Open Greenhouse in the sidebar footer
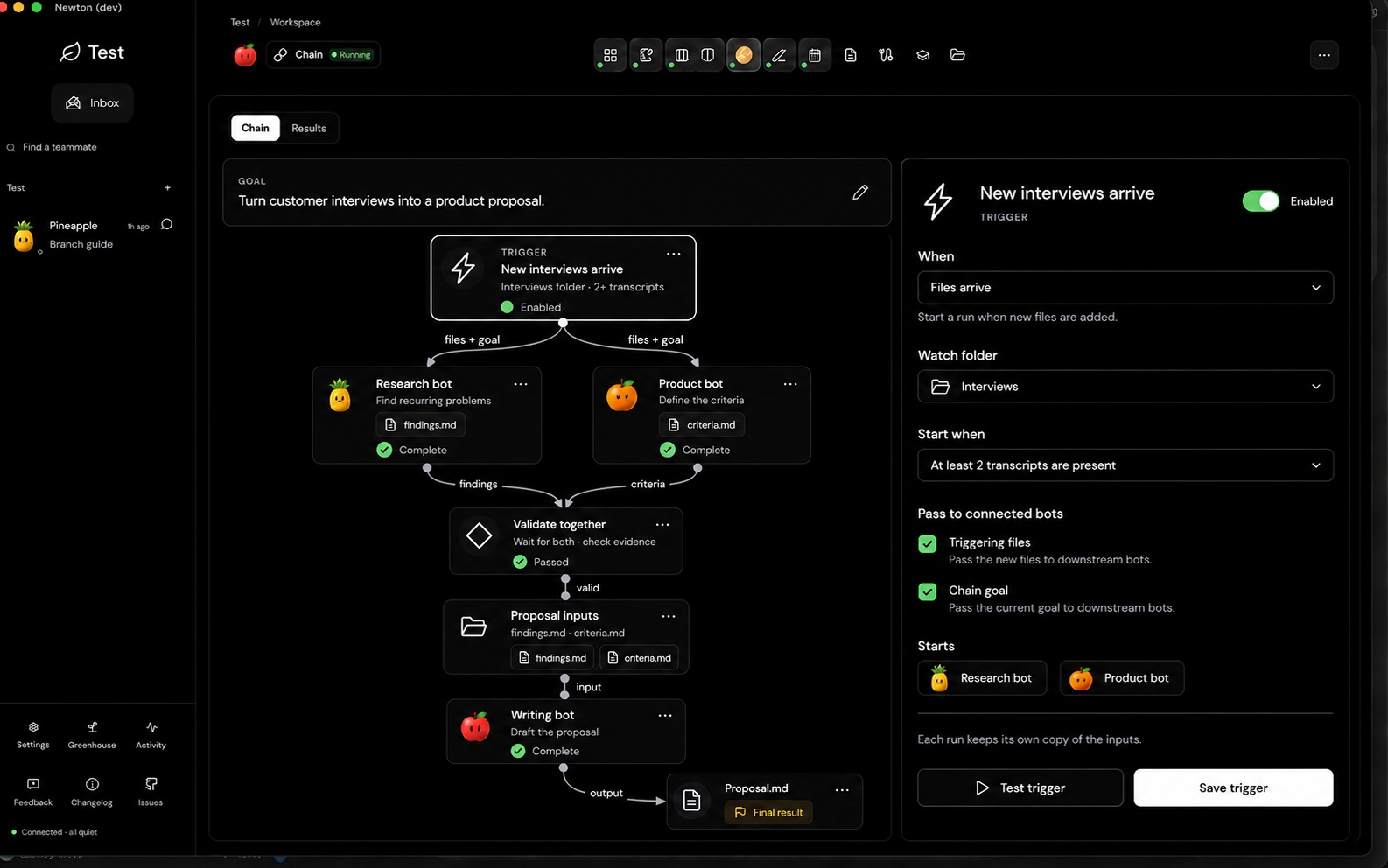1388x868 pixels. [92, 735]
